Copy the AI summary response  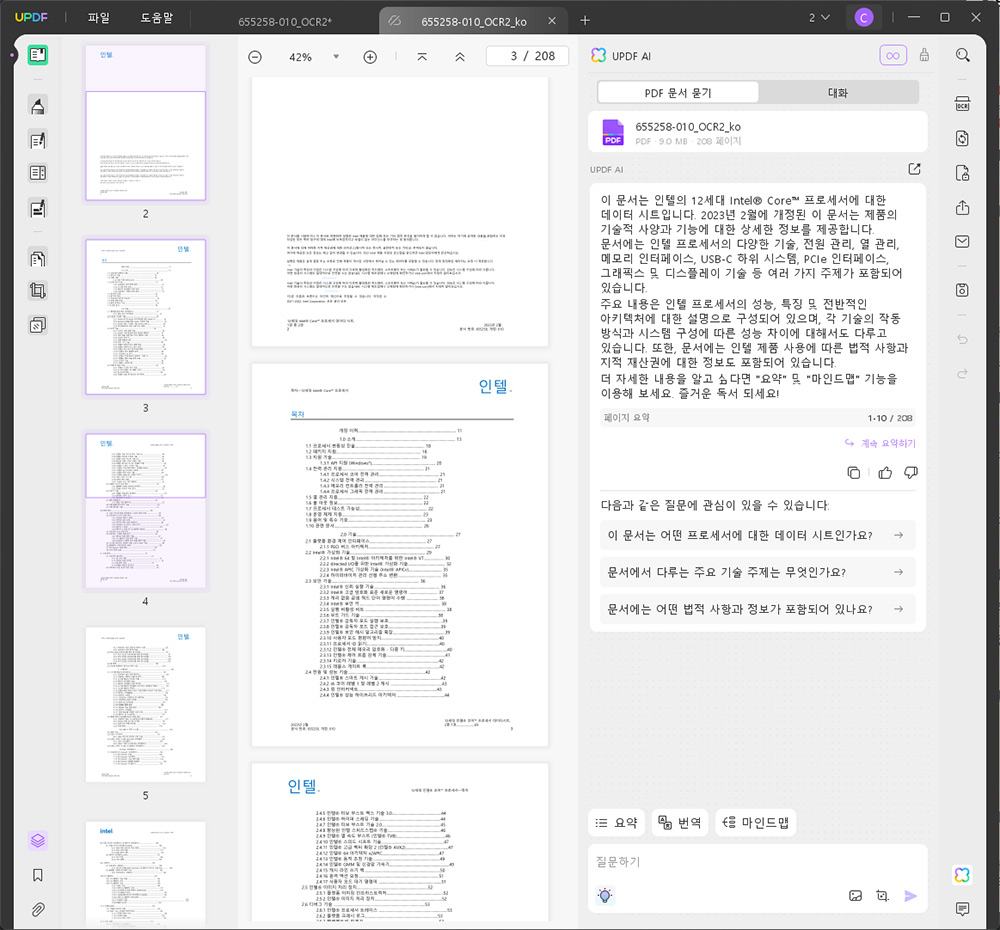853,473
